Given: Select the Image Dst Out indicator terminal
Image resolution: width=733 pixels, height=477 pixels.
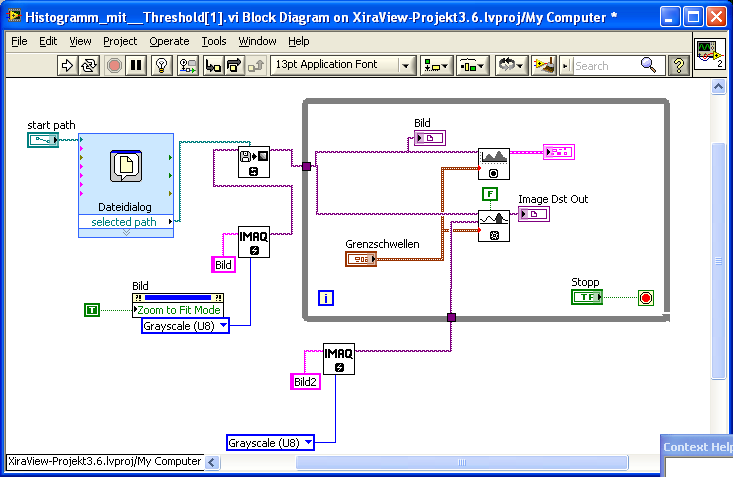Looking at the screenshot, I should pyautogui.click(x=534, y=214).
